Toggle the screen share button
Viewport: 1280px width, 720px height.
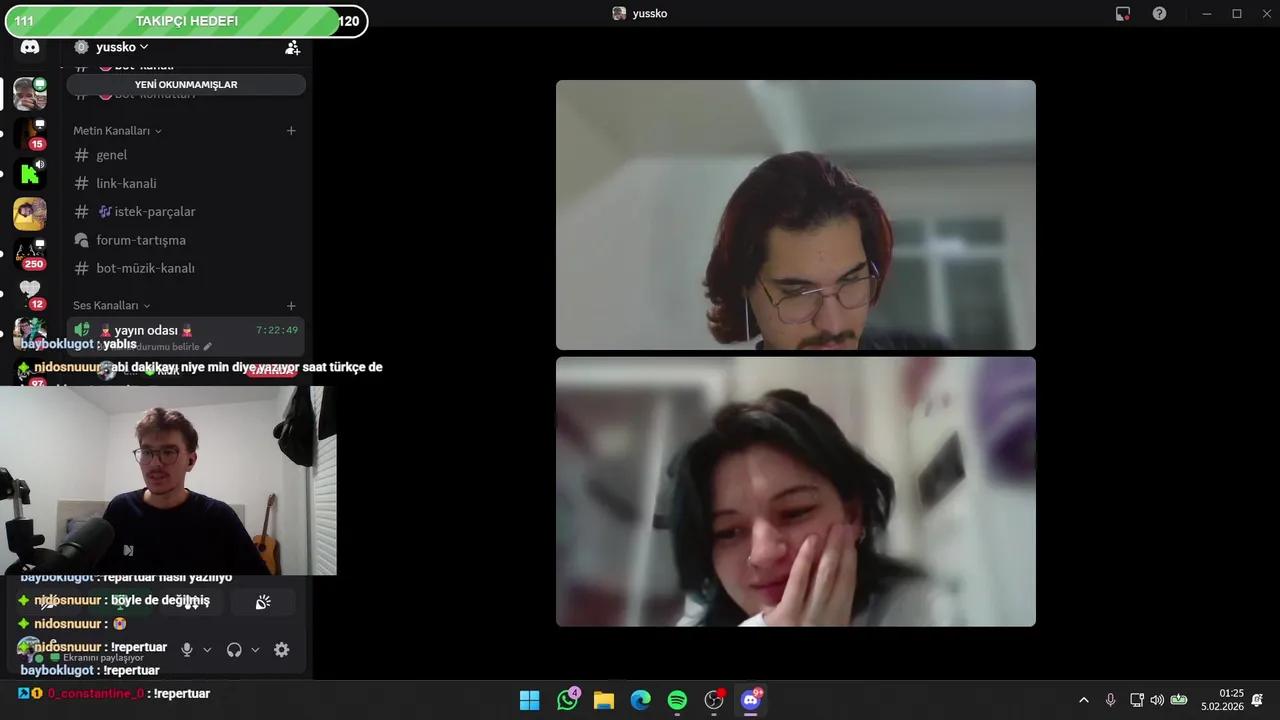pyautogui.click(x=120, y=602)
